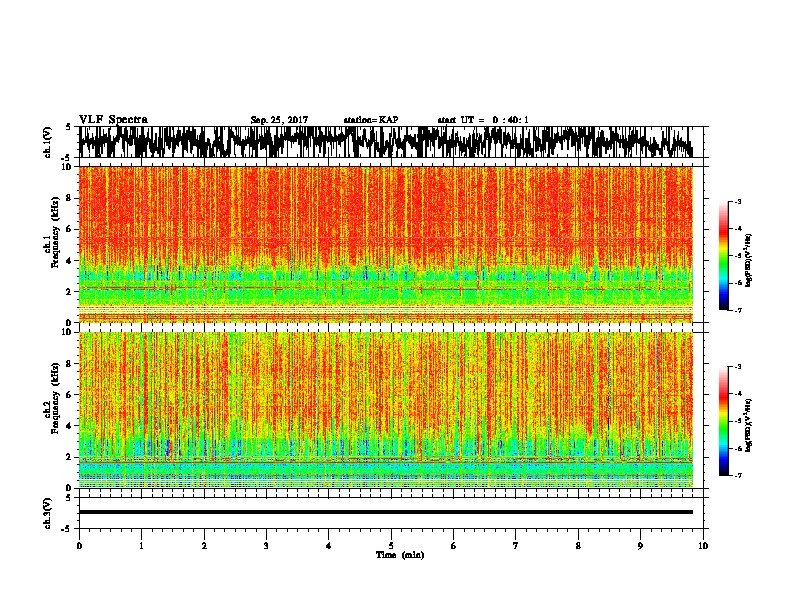
Task: Click the ch.2 frequency tick label "4"
Action: (70, 426)
